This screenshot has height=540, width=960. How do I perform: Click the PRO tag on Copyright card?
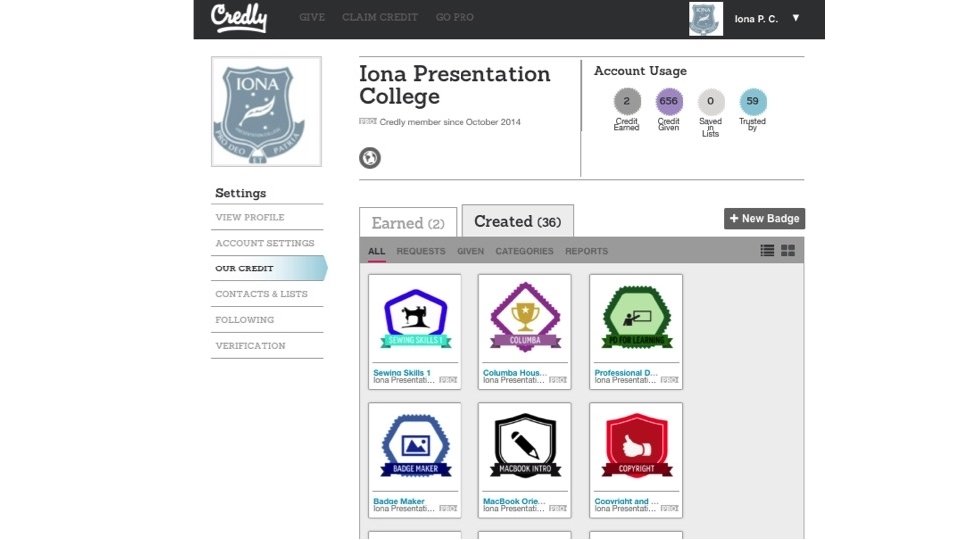pyautogui.click(x=670, y=508)
